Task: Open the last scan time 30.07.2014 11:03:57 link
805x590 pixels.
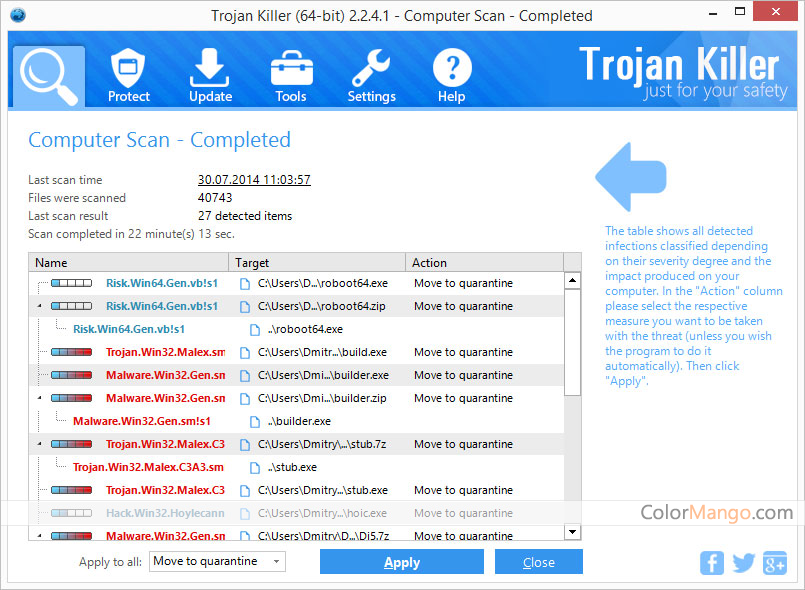Action: [x=254, y=180]
